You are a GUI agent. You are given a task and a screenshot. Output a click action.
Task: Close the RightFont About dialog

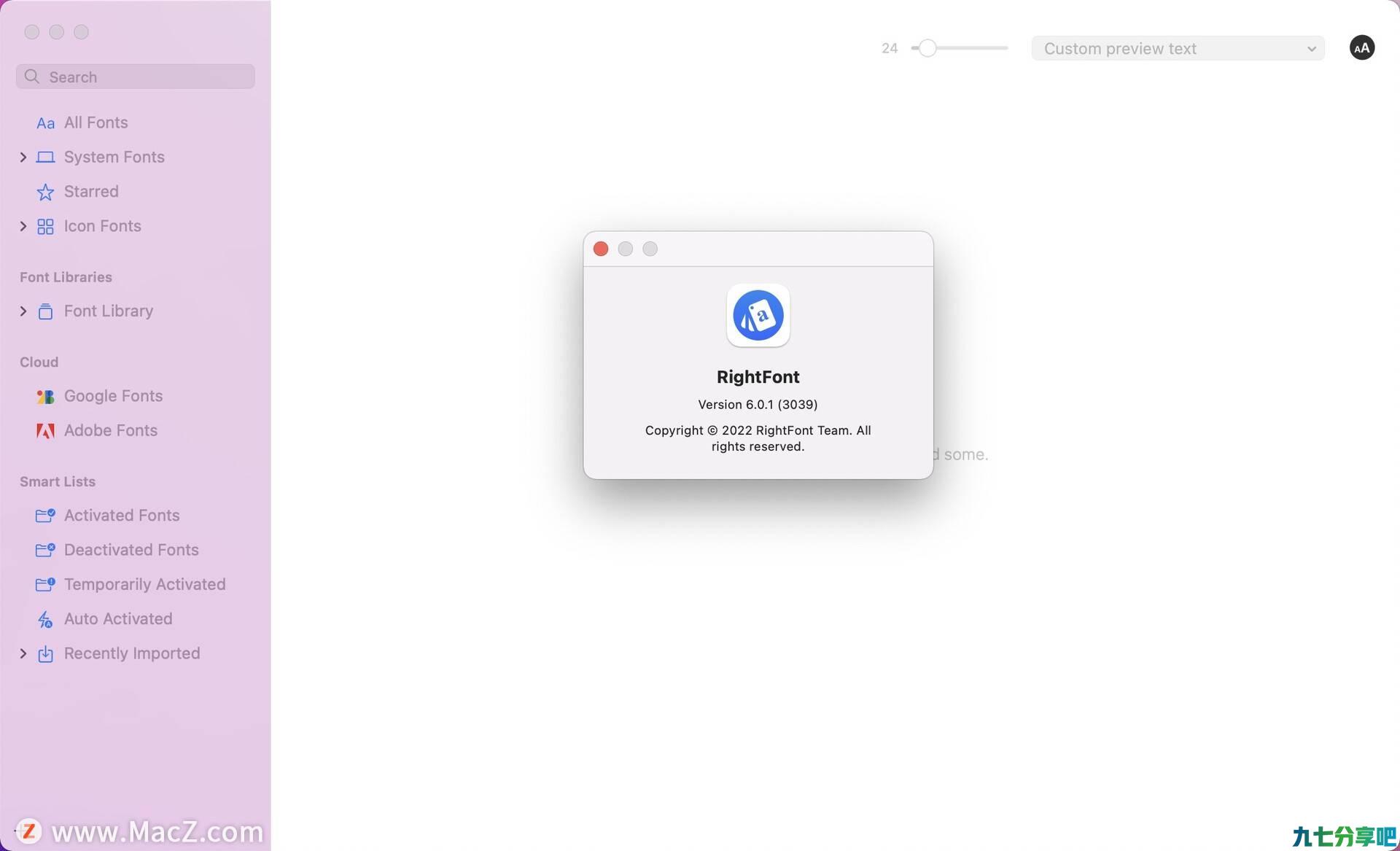click(x=601, y=249)
